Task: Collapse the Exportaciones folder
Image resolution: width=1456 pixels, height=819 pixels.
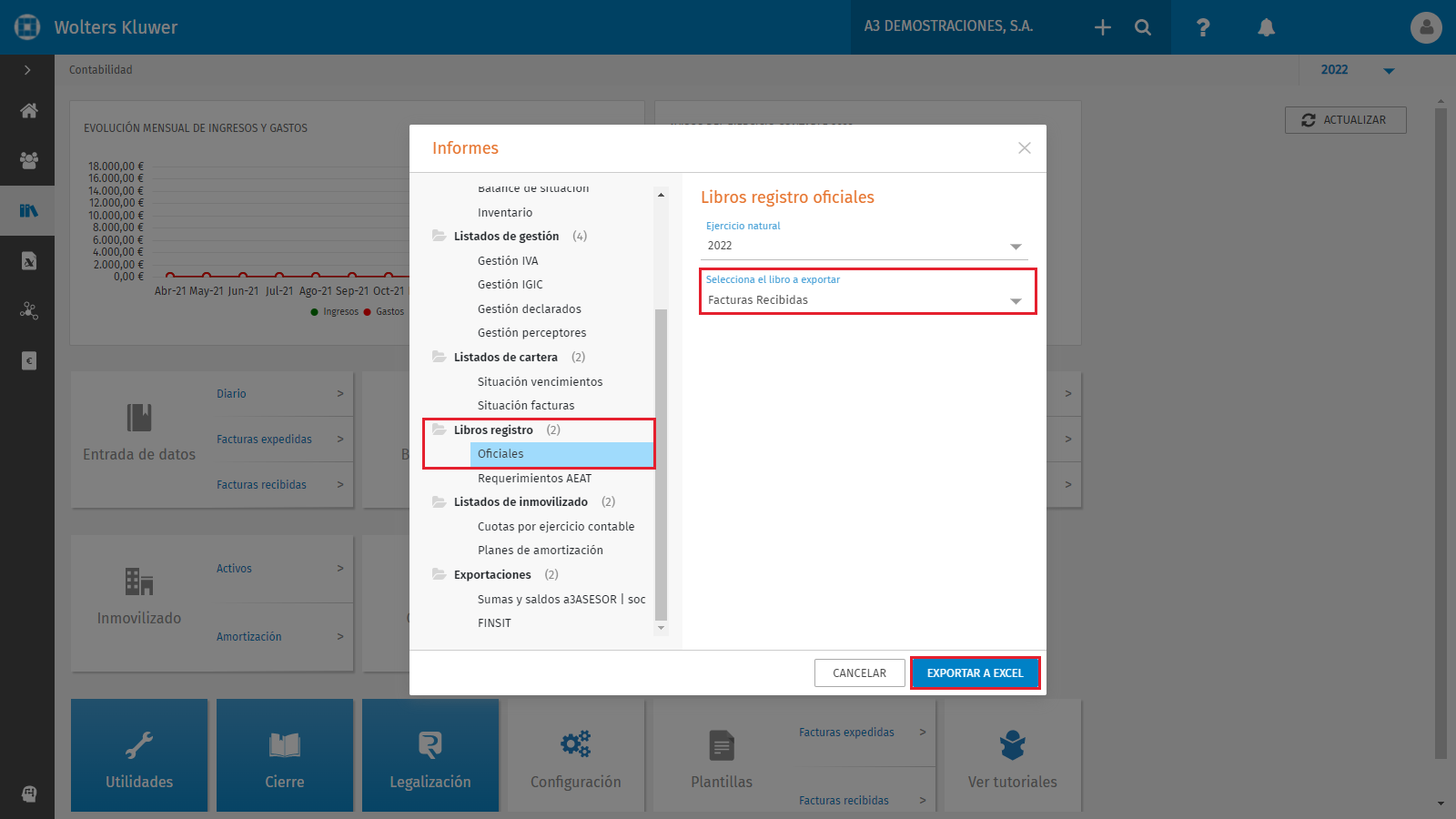Action: click(439, 574)
